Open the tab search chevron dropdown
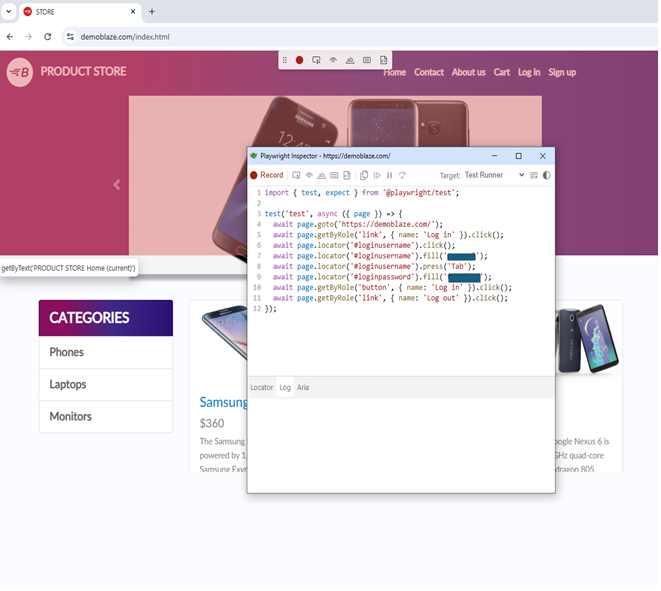The height and width of the screenshot is (591, 661). (8, 11)
